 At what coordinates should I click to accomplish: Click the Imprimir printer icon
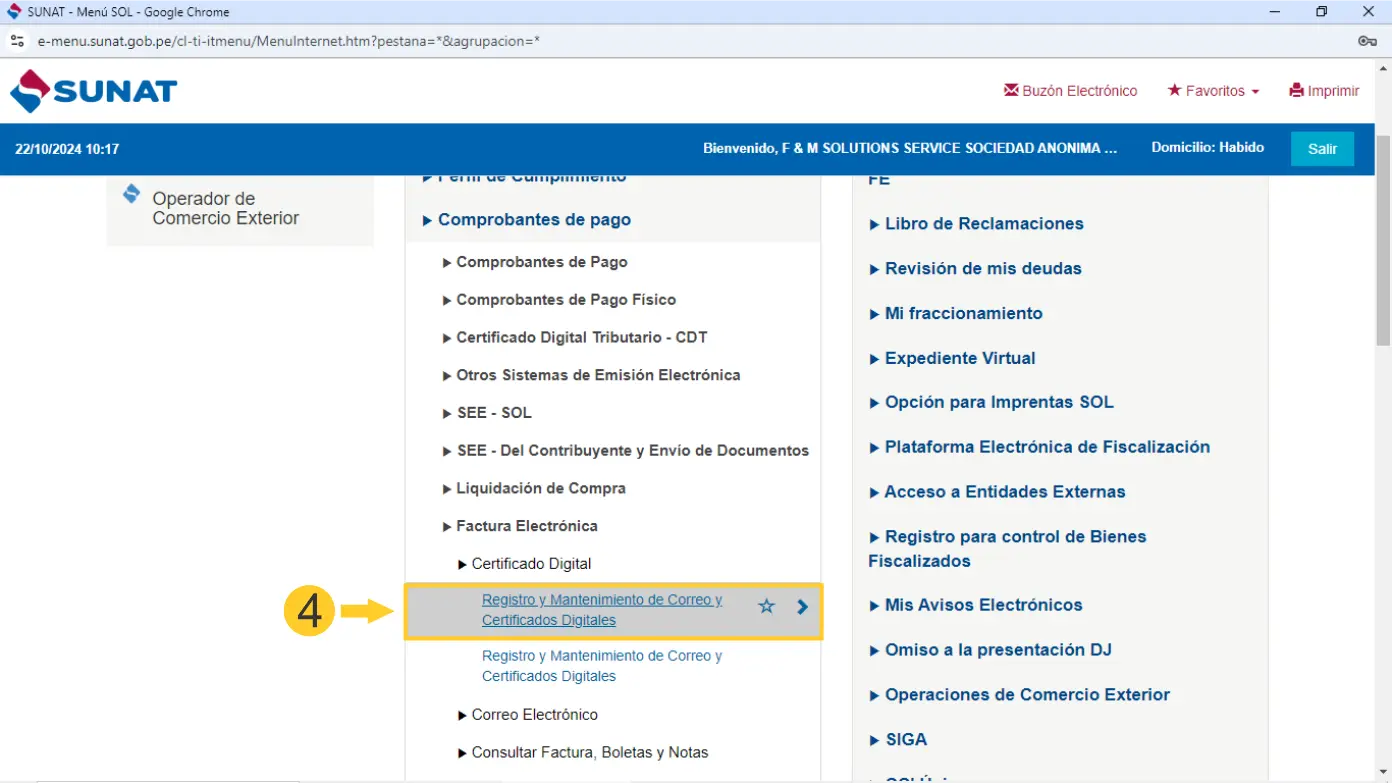[x=1297, y=90]
